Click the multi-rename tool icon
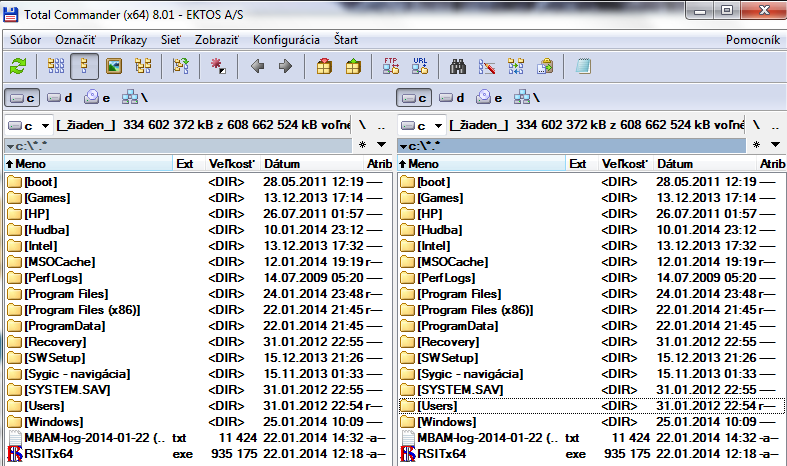 [x=486, y=66]
